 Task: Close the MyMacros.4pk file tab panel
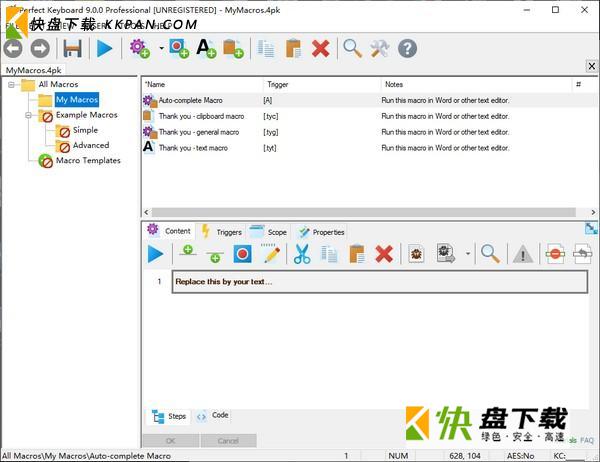pyautogui.click(x=592, y=66)
